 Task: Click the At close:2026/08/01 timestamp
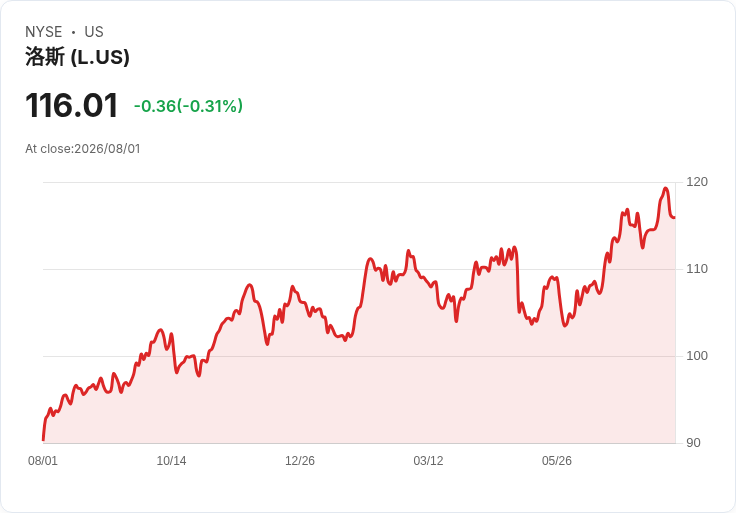(x=83, y=149)
